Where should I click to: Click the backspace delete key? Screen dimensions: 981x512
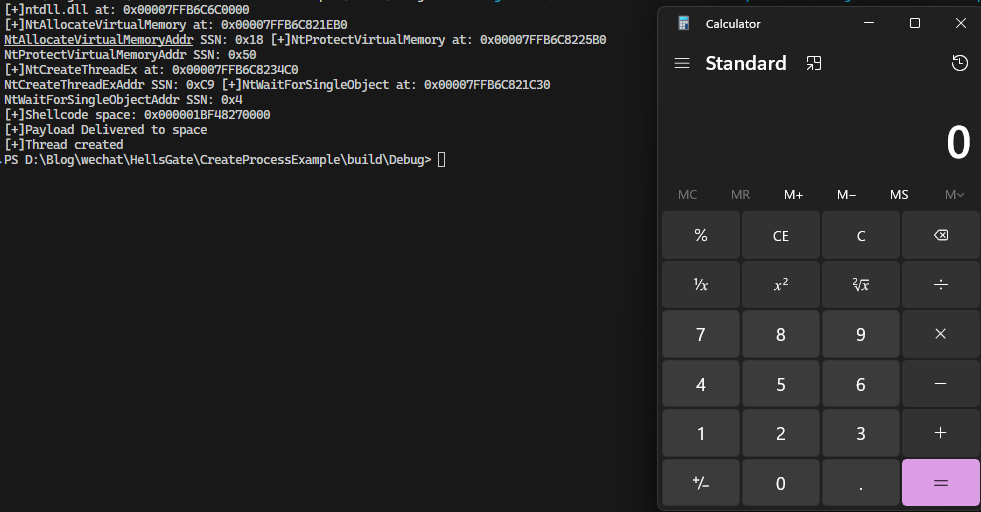point(940,235)
